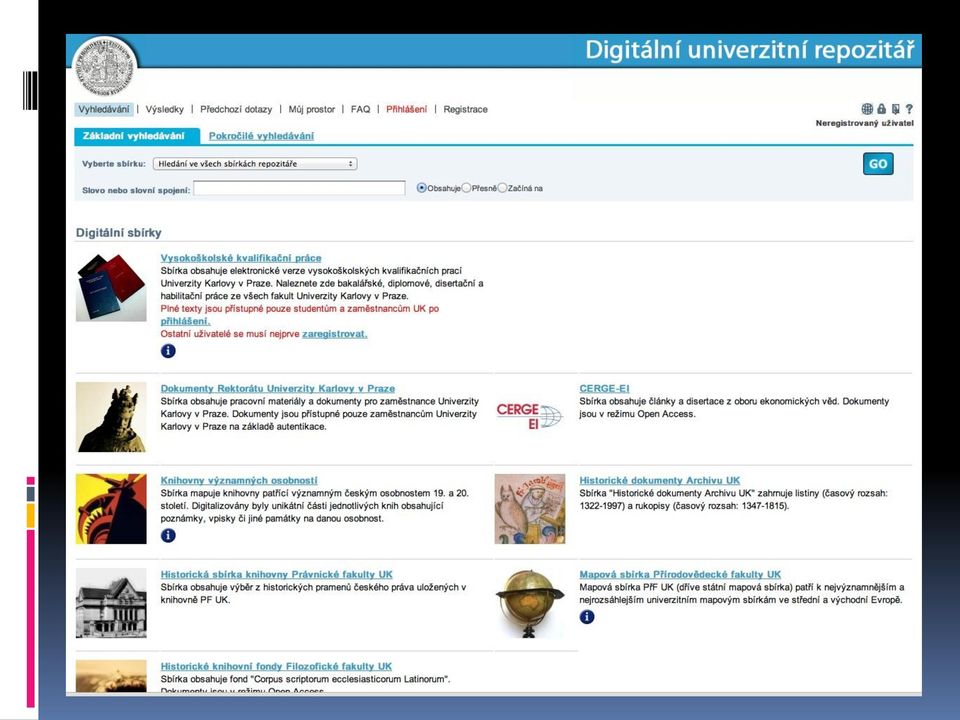Click the globe icon in the header
The image size is (960, 720).
tap(867, 109)
